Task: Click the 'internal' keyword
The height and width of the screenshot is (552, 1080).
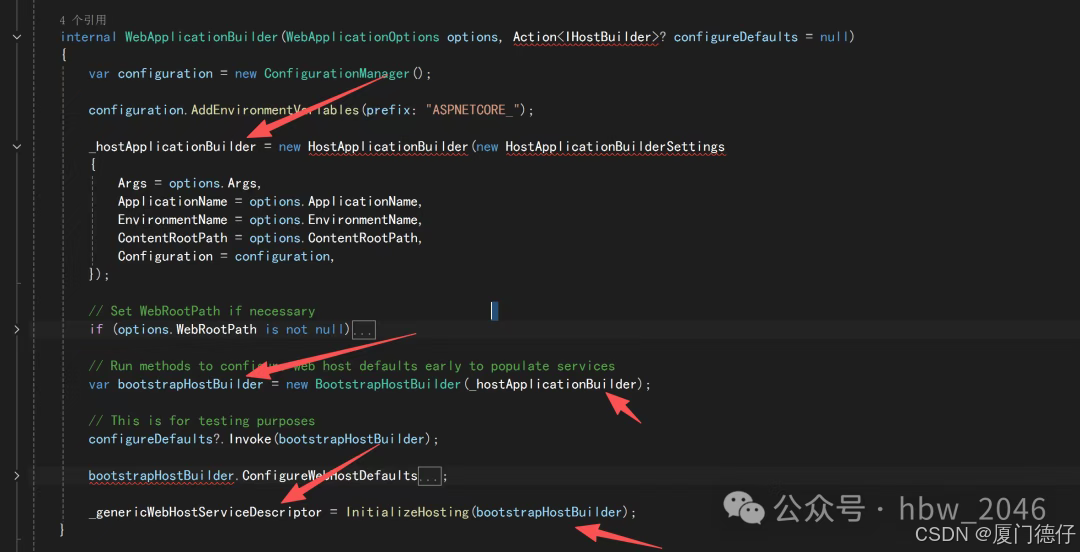Action: click(x=89, y=37)
